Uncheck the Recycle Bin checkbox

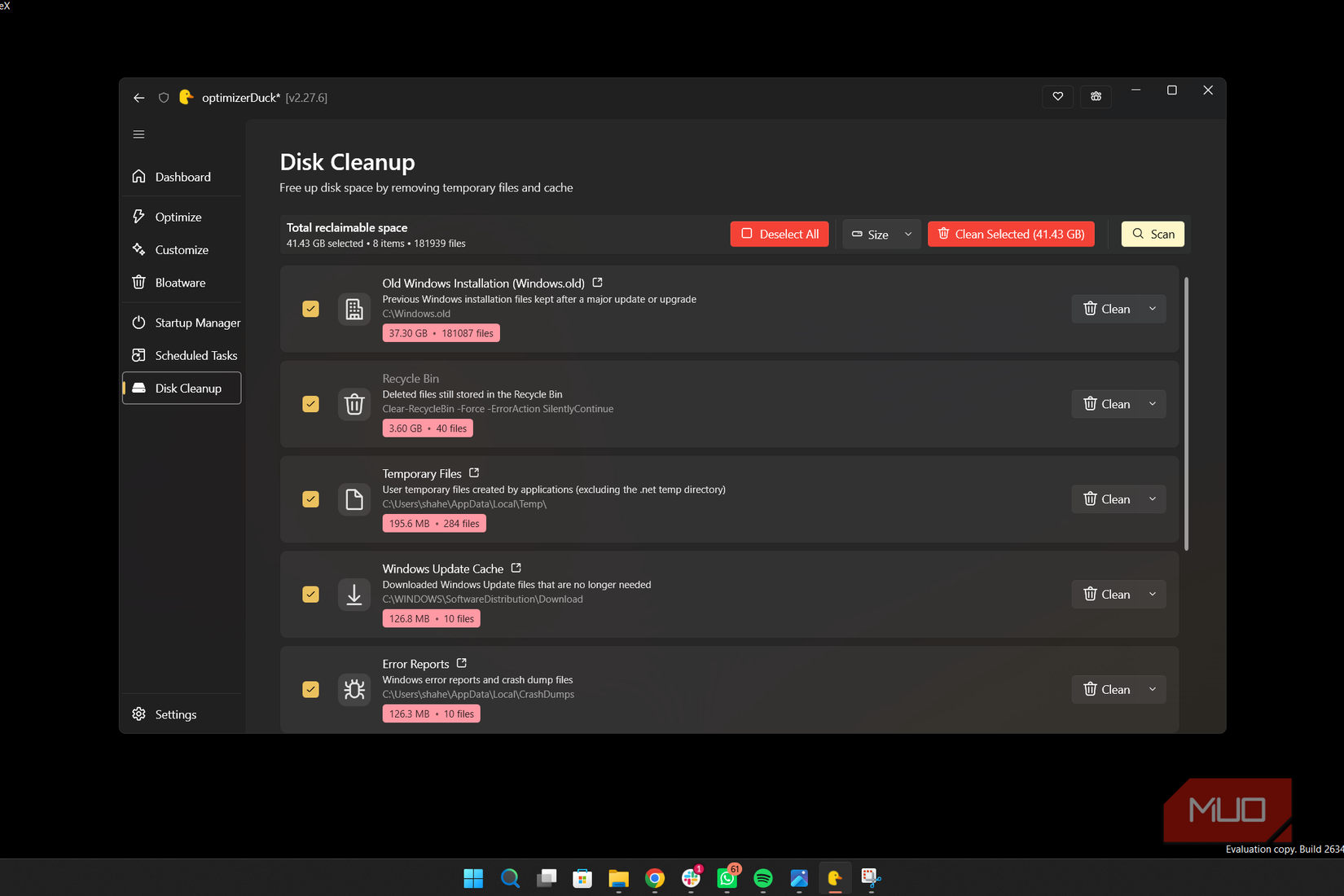(x=310, y=404)
